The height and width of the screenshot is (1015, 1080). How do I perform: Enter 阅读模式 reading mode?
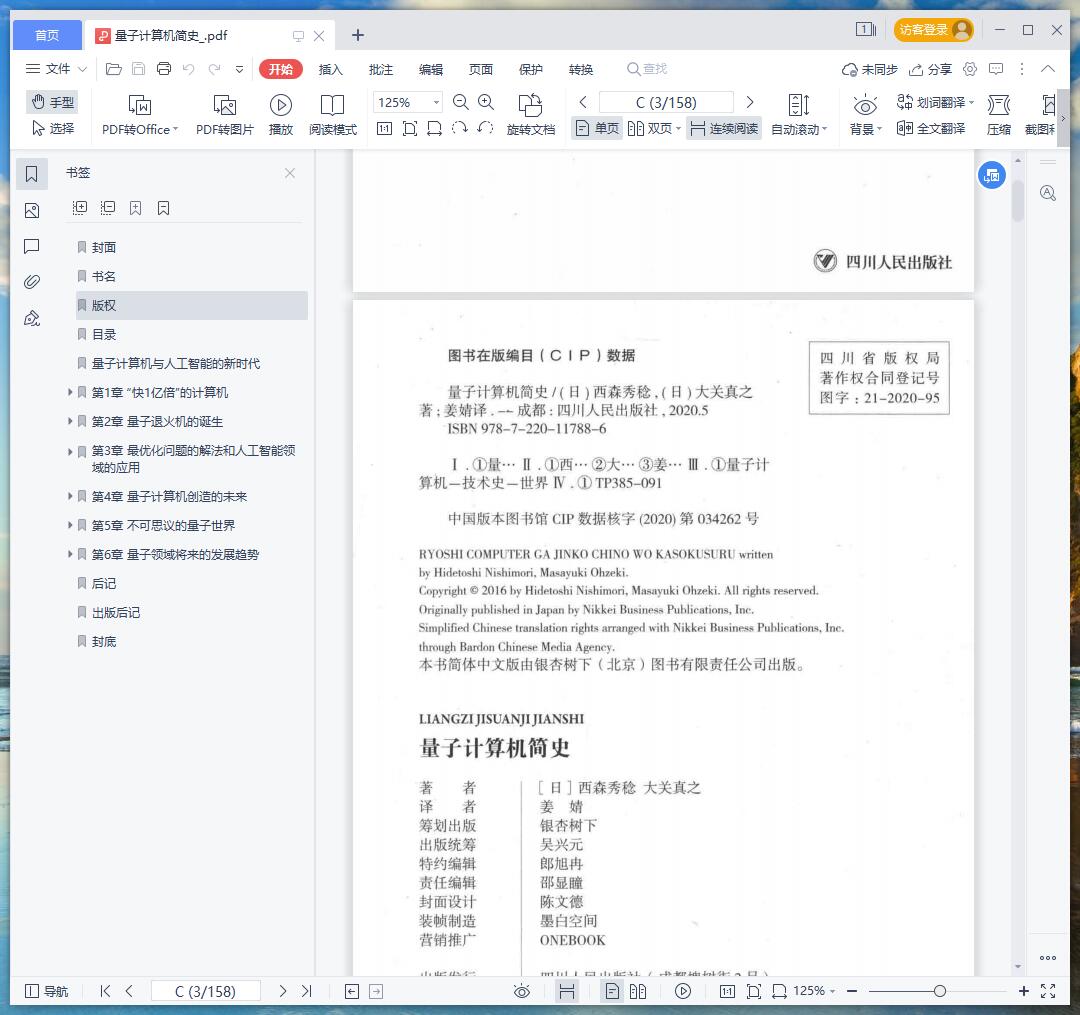pos(333,114)
